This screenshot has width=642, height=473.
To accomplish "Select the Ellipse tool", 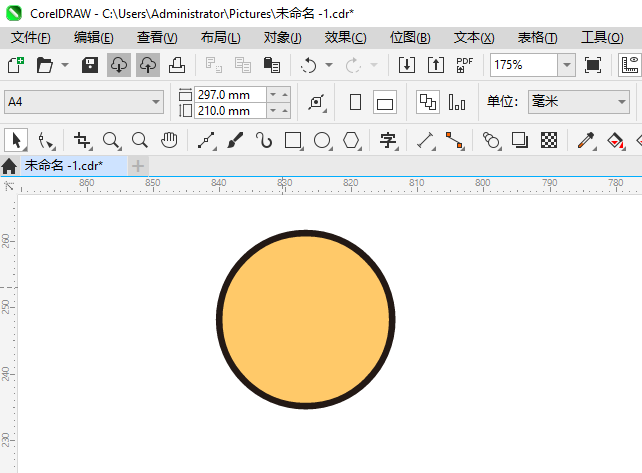I will click(323, 140).
